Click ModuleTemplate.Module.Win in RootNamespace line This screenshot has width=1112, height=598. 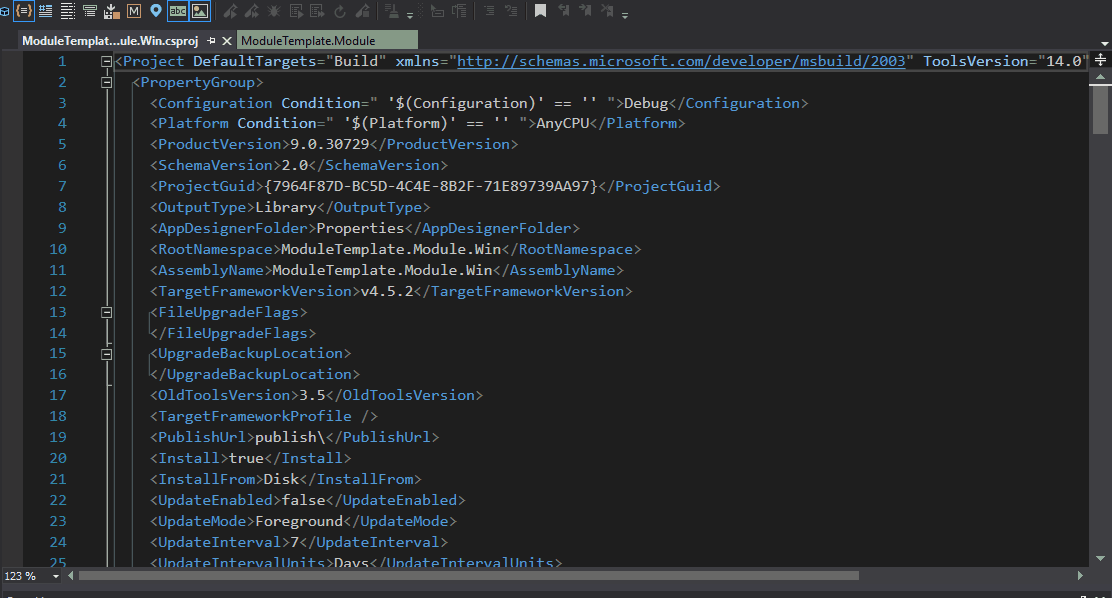[391, 250]
